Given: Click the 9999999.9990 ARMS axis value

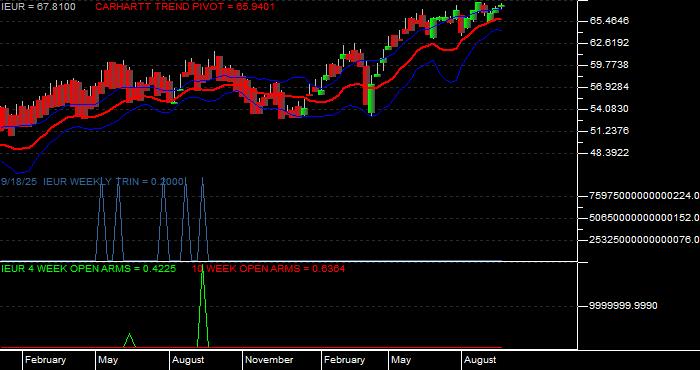Looking at the screenshot, I should pos(623,306).
